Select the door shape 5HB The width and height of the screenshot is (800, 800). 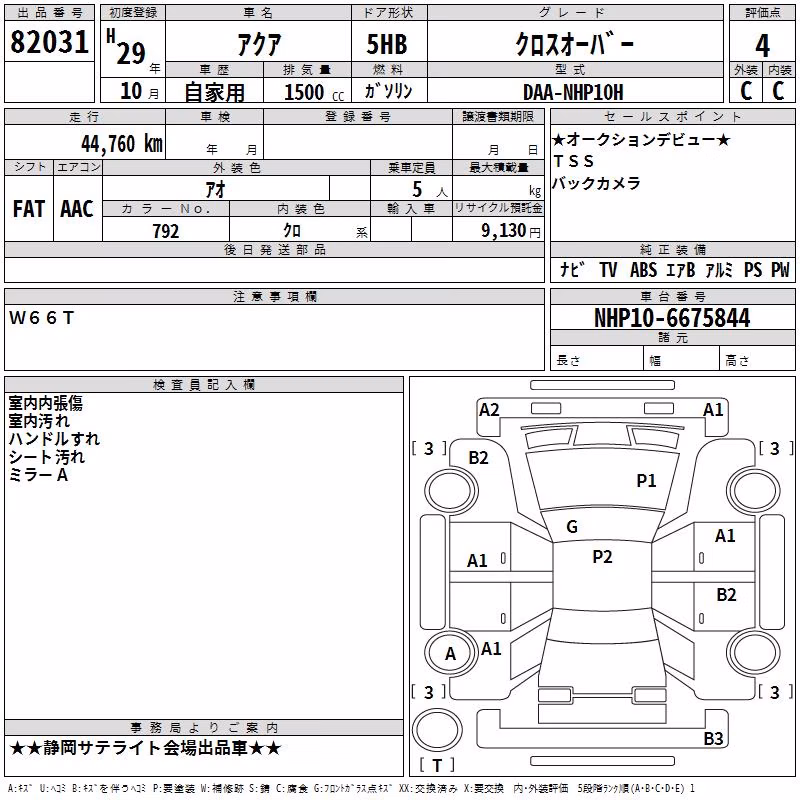click(387, 44)
